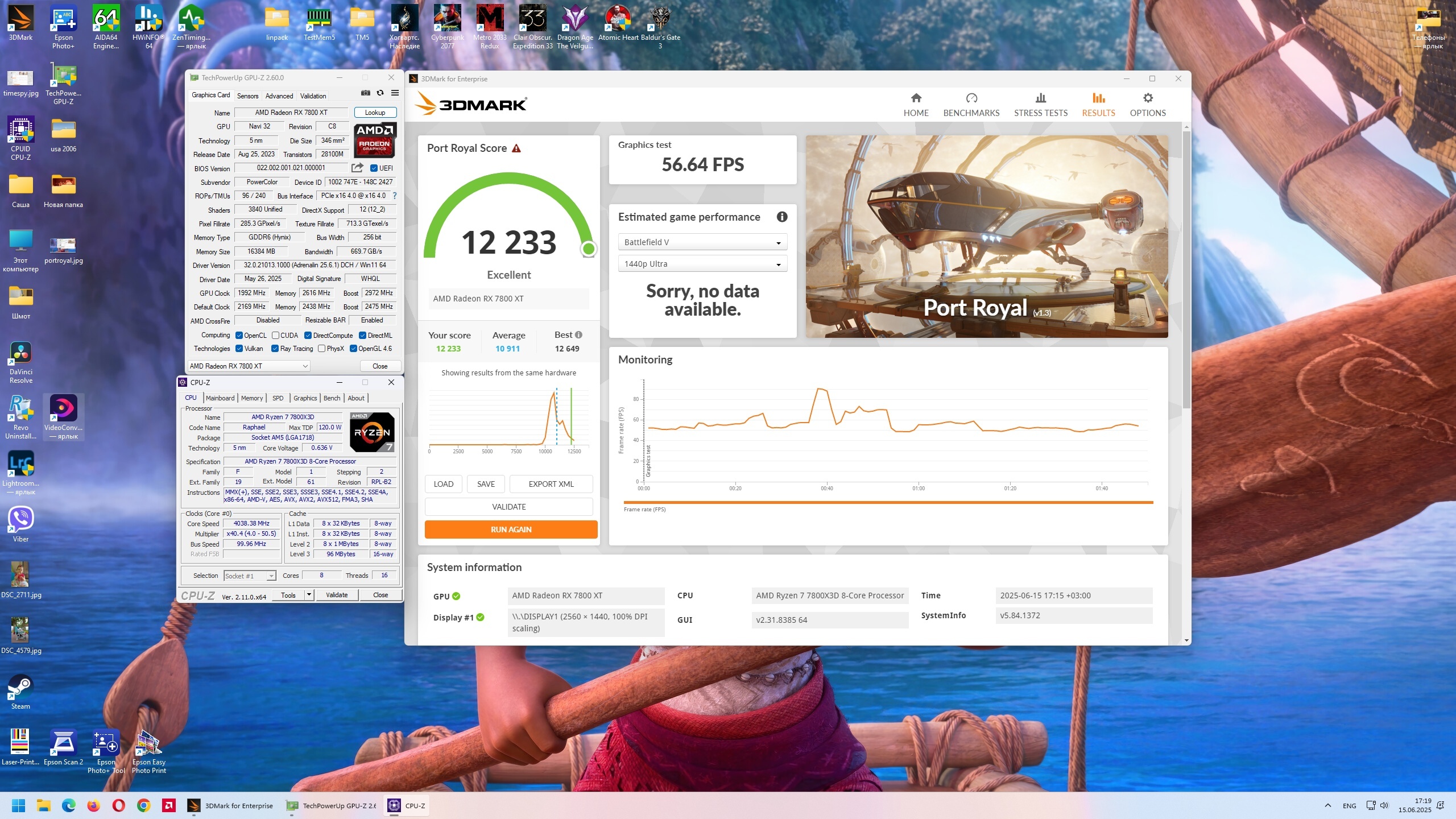Click the CPU-Z Validate button
Viewport: 1456px width, 819px height.
pyautogui.click(x=337, y=595)
